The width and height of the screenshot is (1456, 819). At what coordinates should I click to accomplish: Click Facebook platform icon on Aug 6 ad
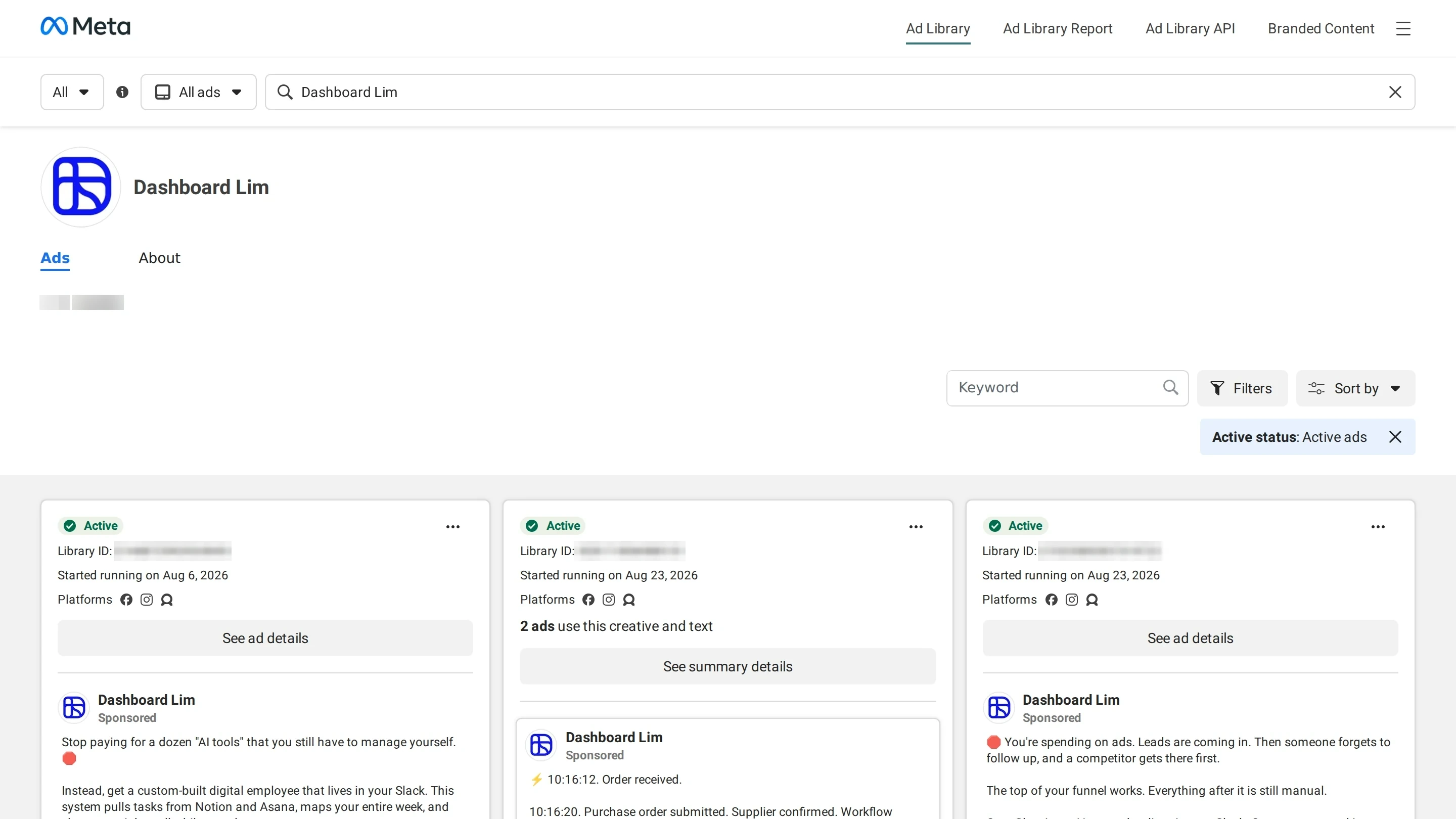(126, 600)
